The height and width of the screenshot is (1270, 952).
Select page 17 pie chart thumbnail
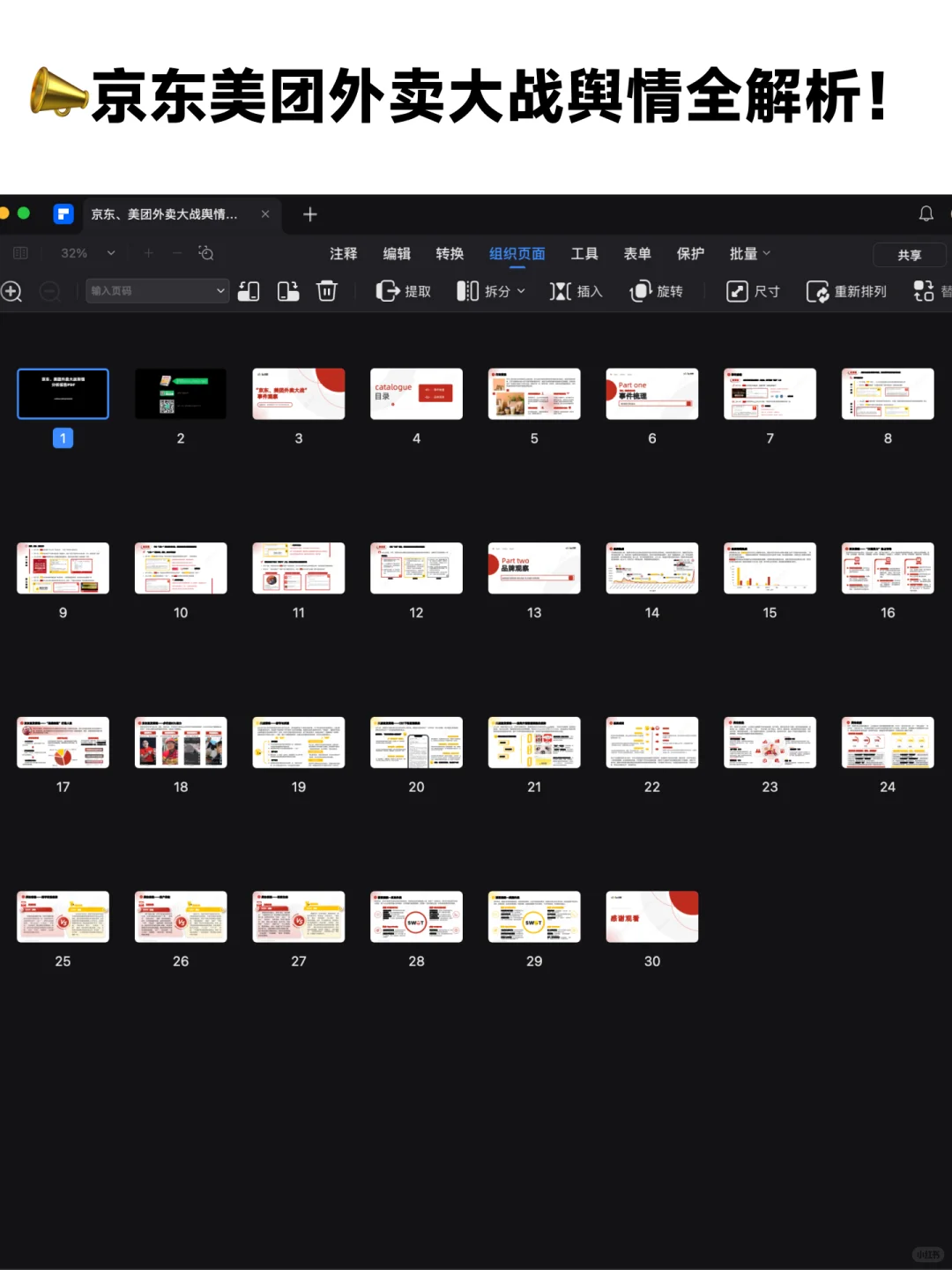[x=63, y=743]
